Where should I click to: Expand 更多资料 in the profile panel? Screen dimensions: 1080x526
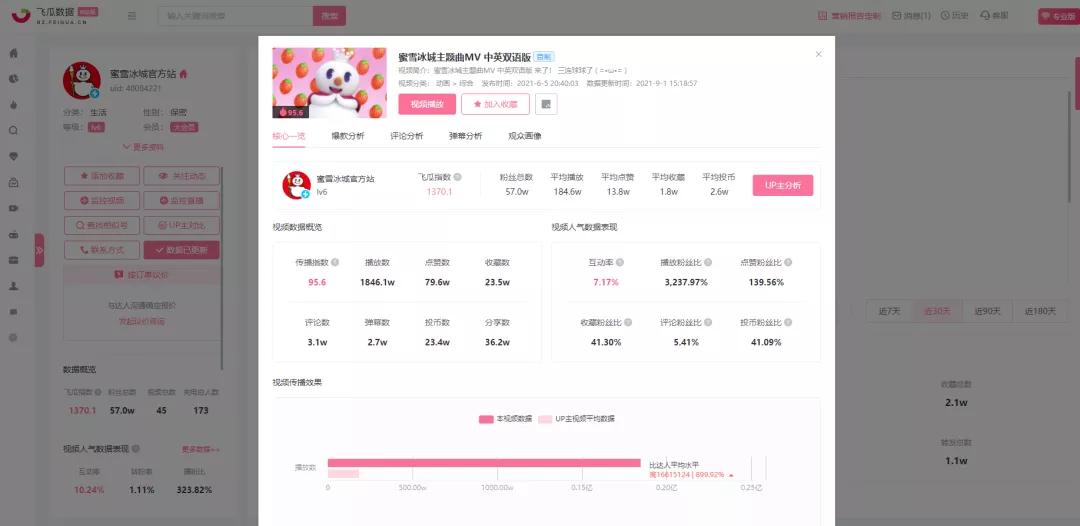(143, 147)
